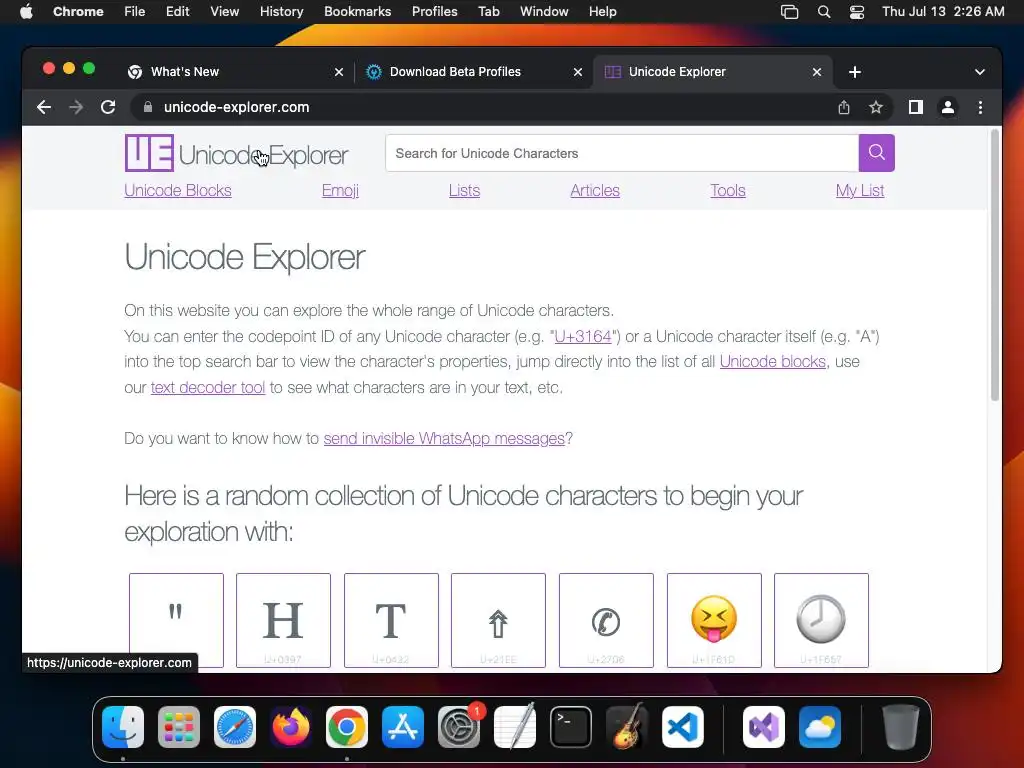The width and height of the screenshot is (1024, 768).
Task: Open the File menu
Action: pyautogui.click(x=135, y=12)
